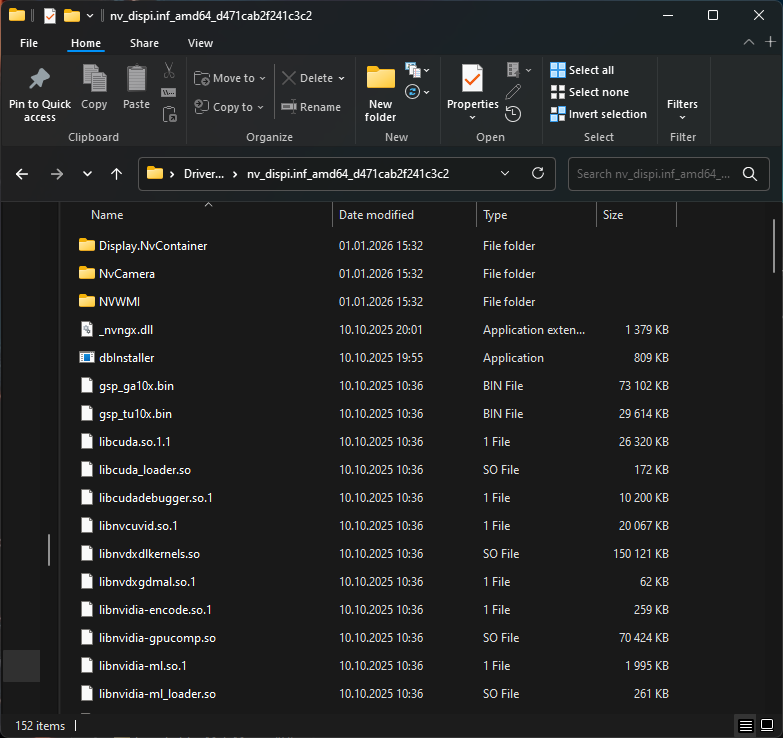Click the vertical scrollbar thumb in file list
Image resolution: width=783 pixels, height=738 pixels.
[x=774, y=246]
